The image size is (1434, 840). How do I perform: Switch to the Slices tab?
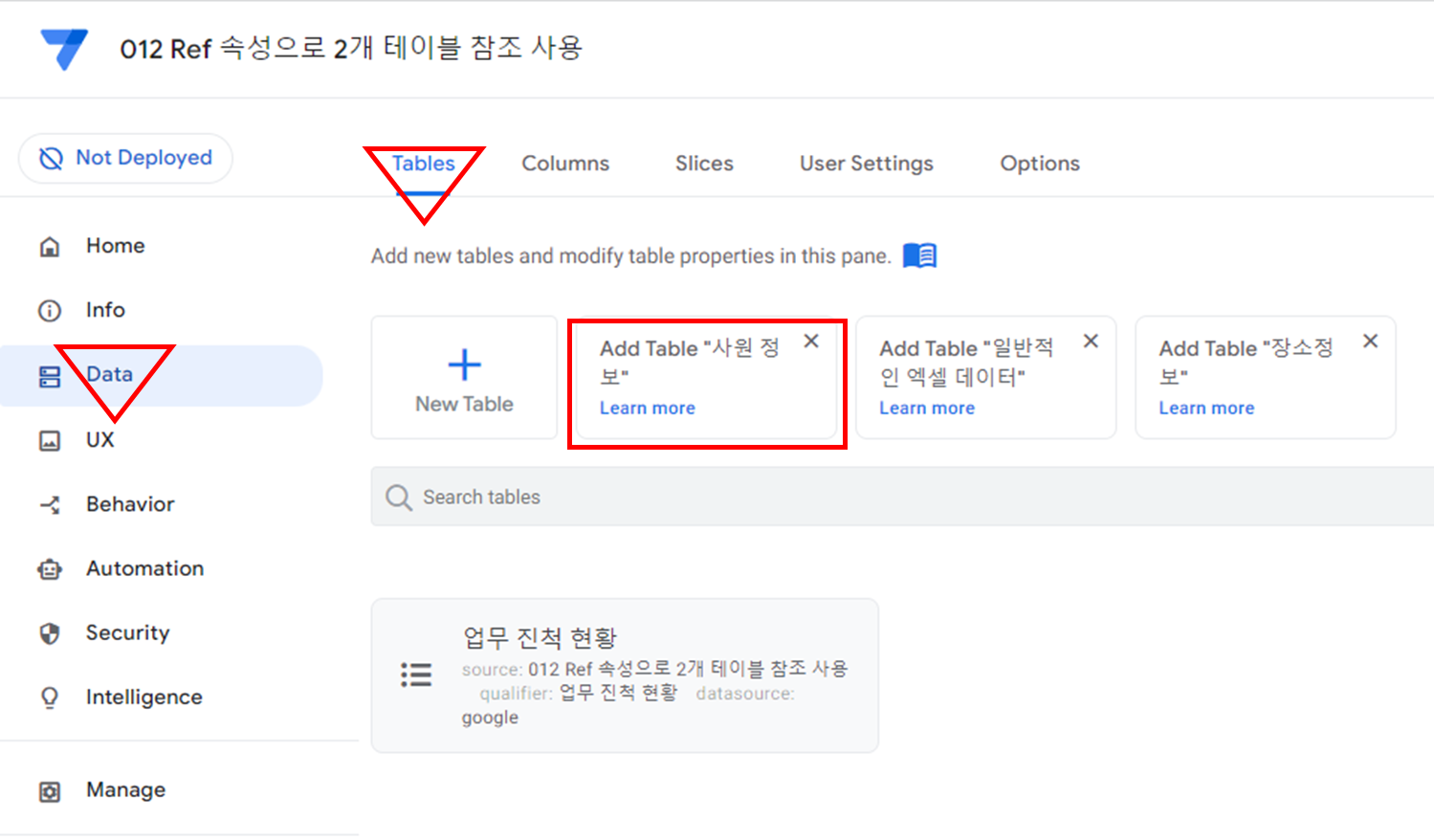point(703,163)
